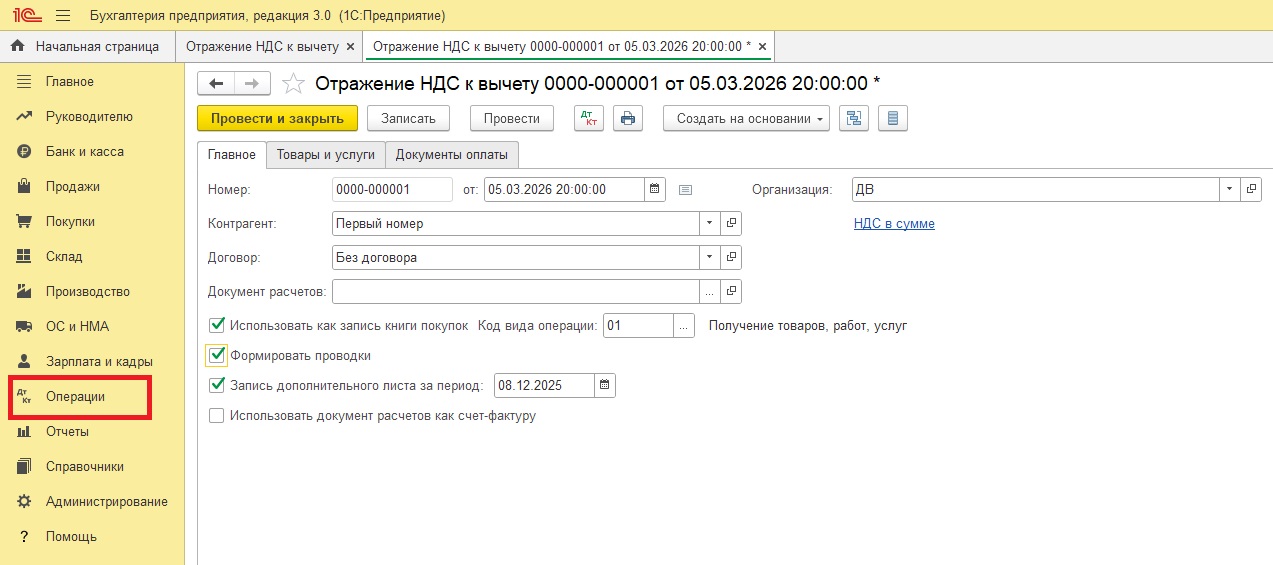
Task: Enable Использовать документ расчетов как счет-фактуру
Action: [216, 415]
